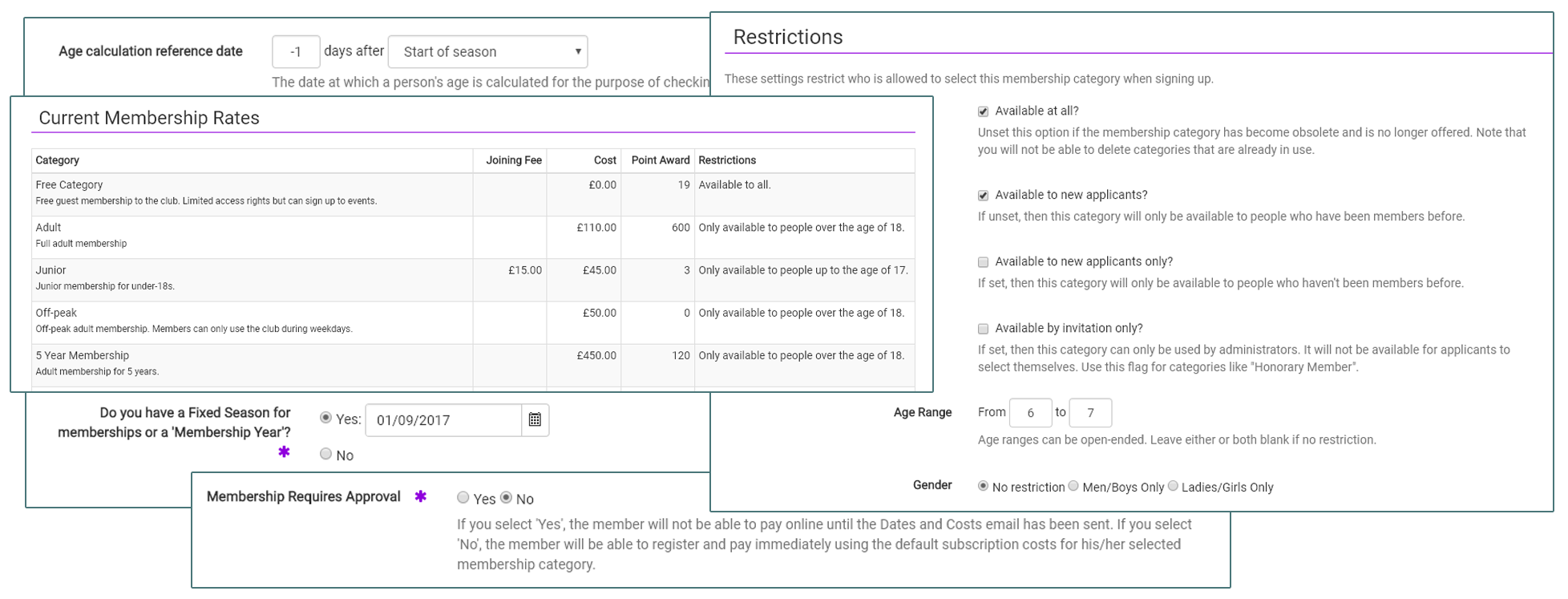1568x599 pixels.
Task: Select No for Membership Requires Approval
Action: (506, 498)
